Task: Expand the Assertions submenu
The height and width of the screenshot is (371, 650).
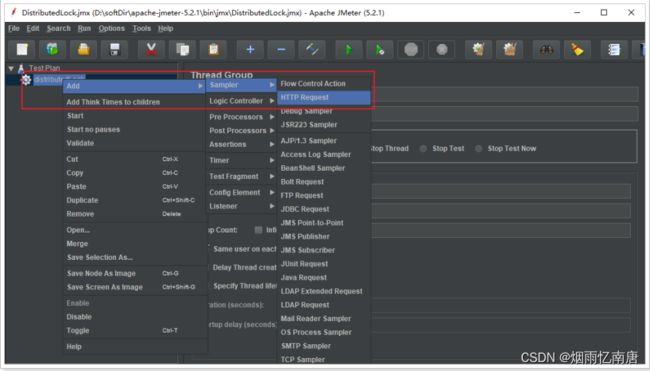Action: [242, 144]
